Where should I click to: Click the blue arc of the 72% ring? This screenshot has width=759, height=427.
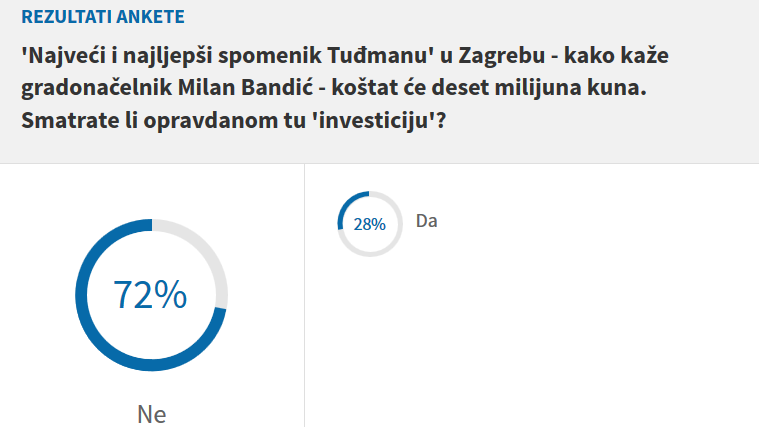tap(96, 340)
